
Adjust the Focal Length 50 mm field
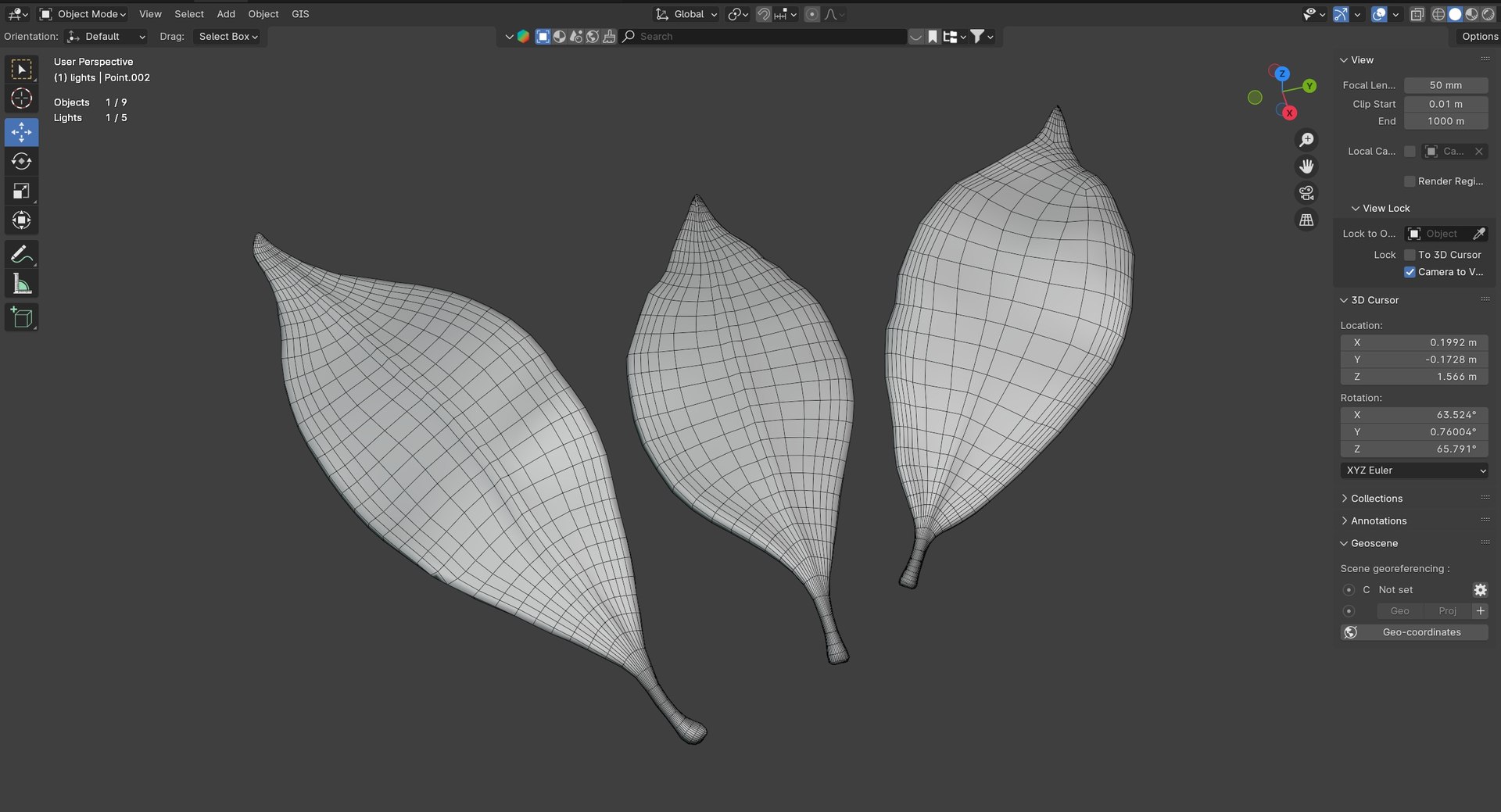coord(1445,85)
